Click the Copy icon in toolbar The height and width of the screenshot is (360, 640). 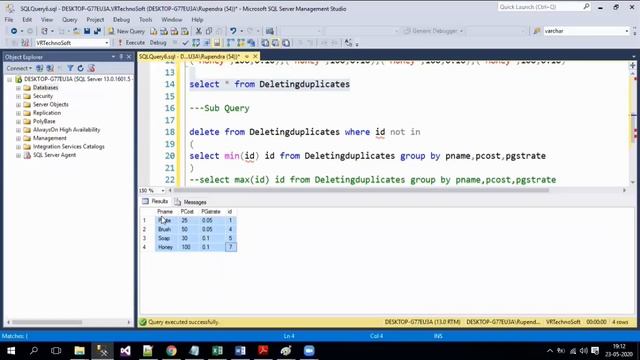point(209,31)
